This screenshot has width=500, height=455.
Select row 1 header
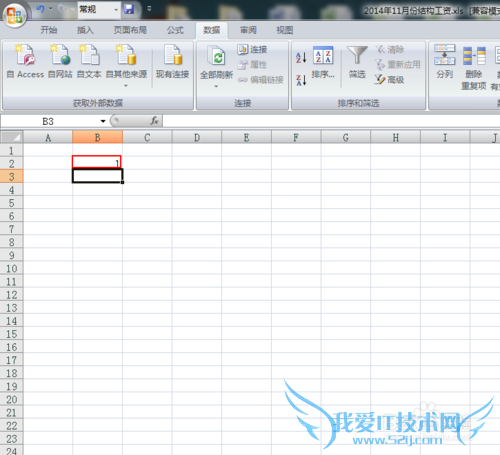click(x=12, y=150)
